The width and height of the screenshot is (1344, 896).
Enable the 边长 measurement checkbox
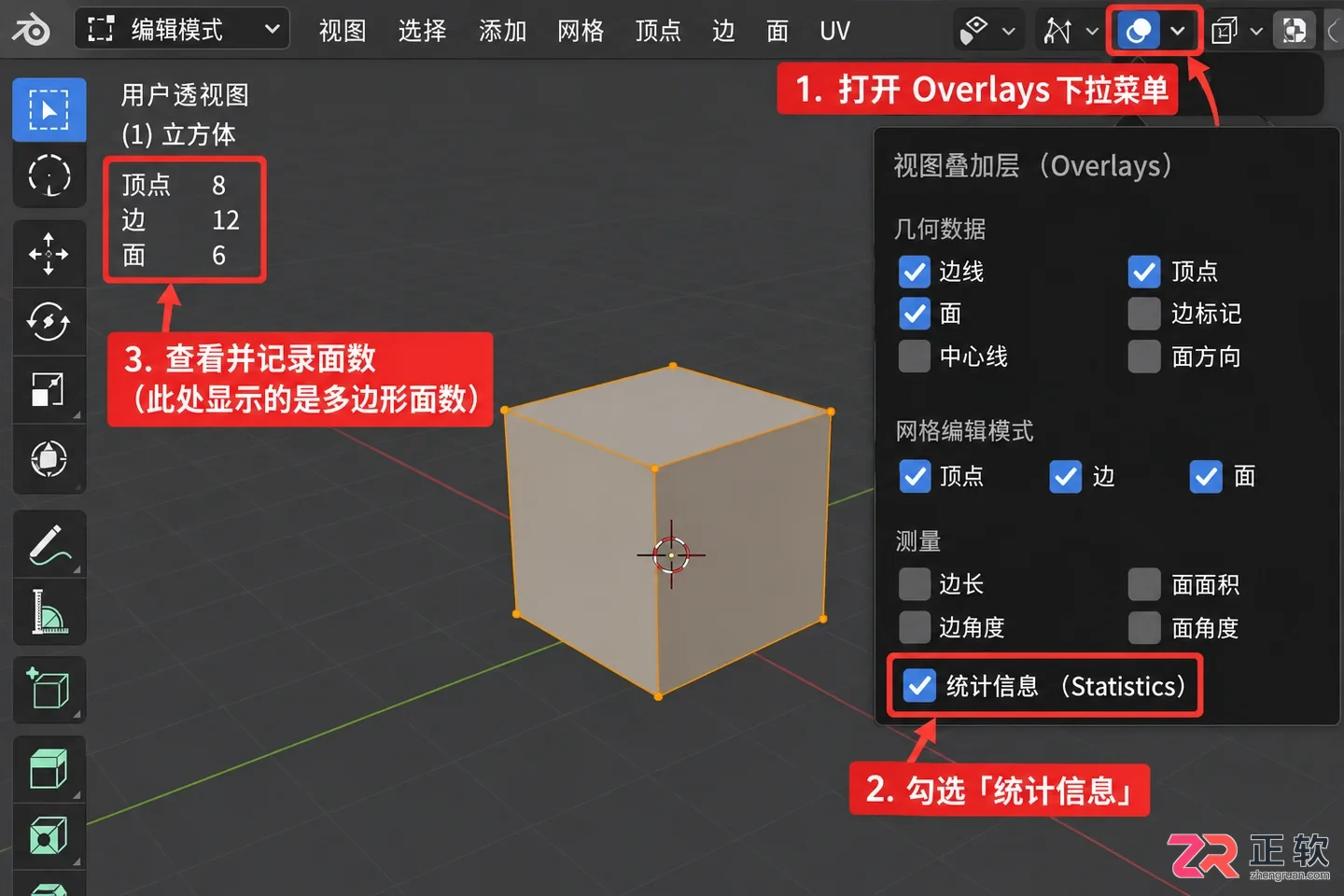915,584
